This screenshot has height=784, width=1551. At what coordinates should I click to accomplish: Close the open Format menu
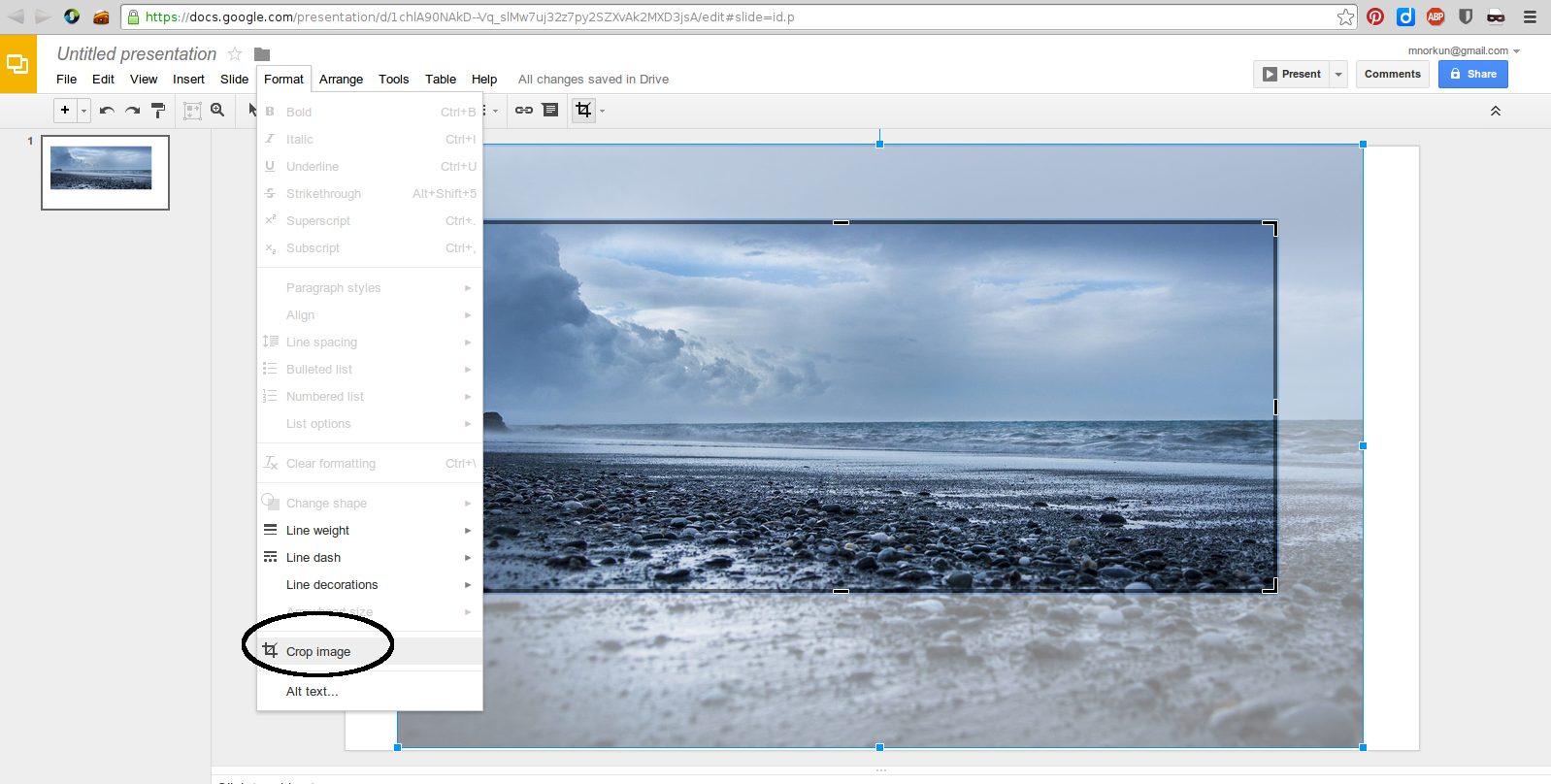point(283,80)
